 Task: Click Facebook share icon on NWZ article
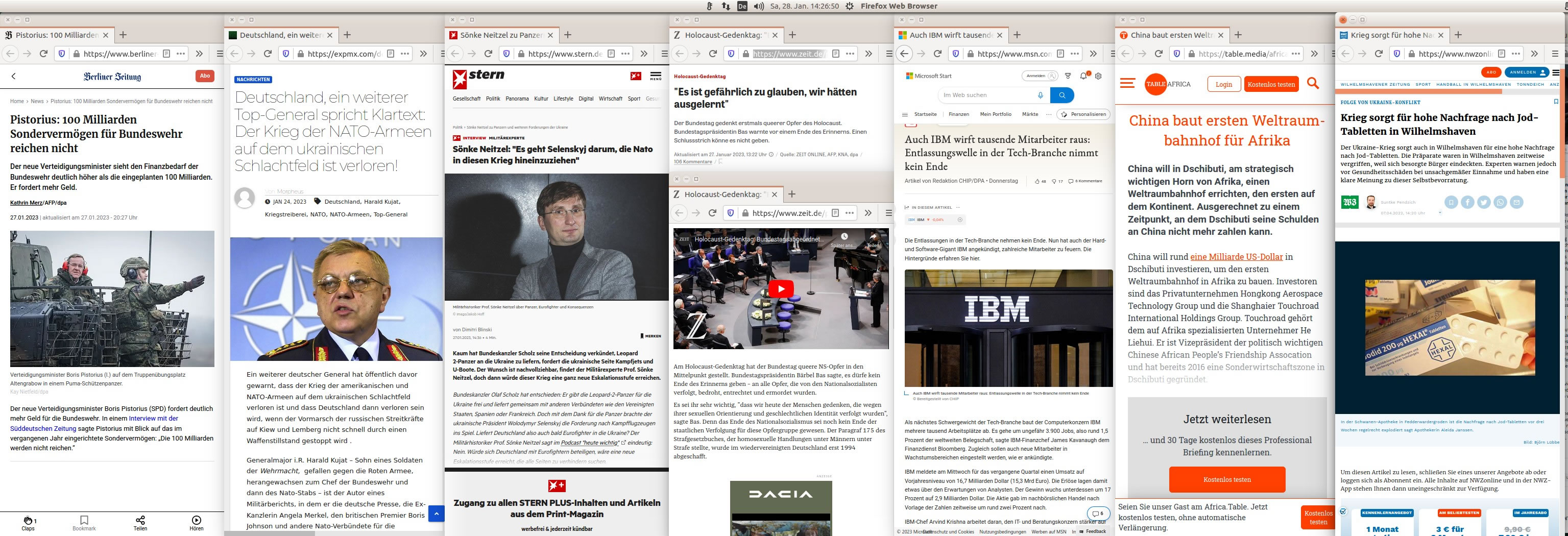[1467, 202]
